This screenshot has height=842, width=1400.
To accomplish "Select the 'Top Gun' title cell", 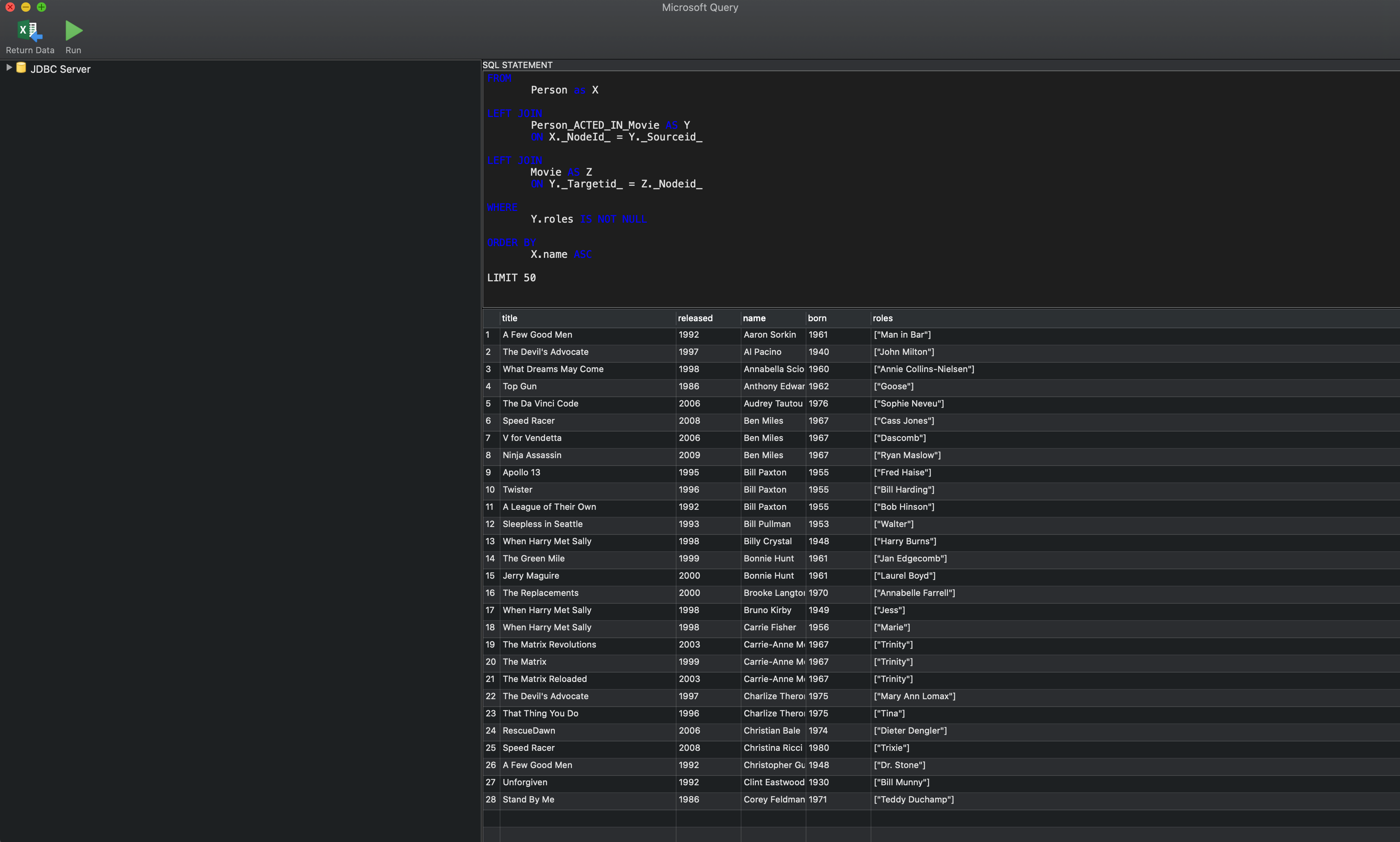I will click(x=588, y=387).
